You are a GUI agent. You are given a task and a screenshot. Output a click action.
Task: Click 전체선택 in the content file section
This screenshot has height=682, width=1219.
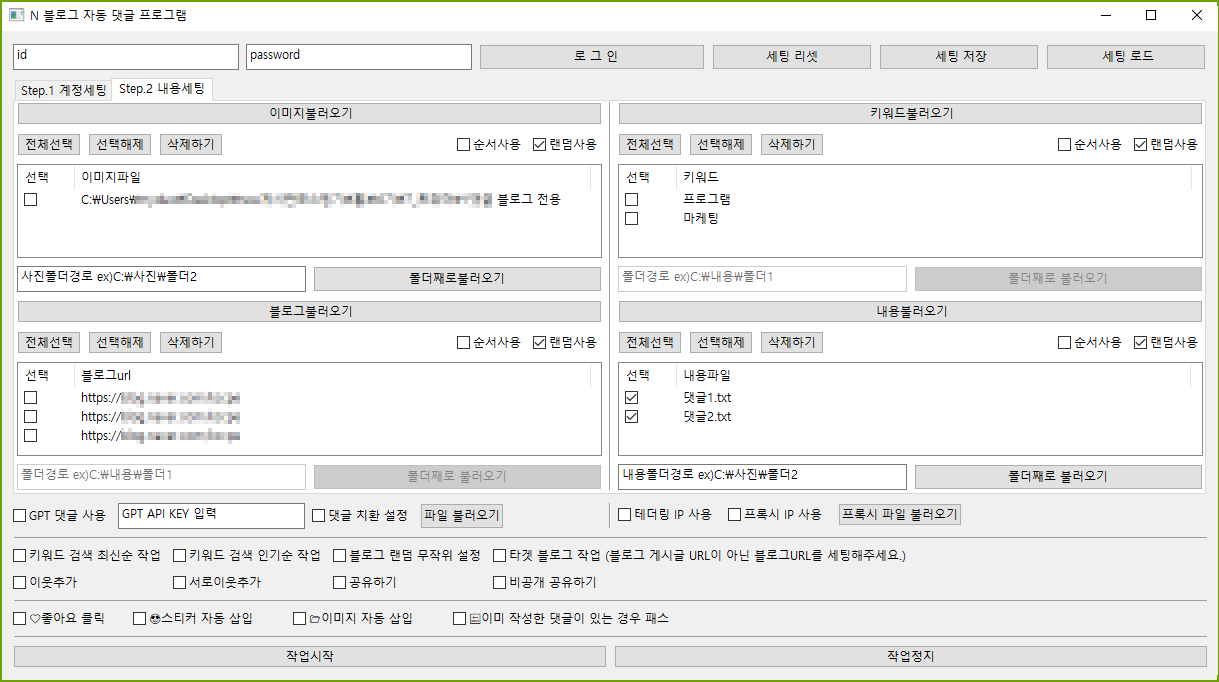(x=650, y=342)
